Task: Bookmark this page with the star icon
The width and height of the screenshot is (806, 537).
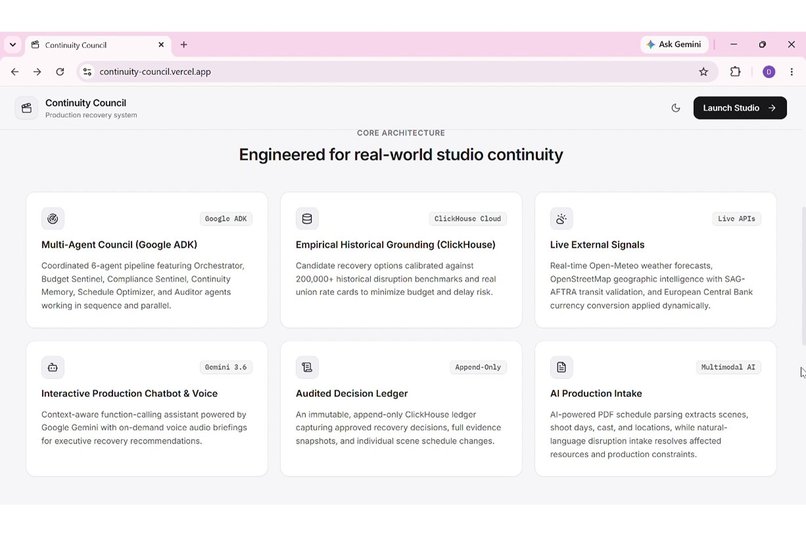Action: pyautogui.click(x=703, y=72)
